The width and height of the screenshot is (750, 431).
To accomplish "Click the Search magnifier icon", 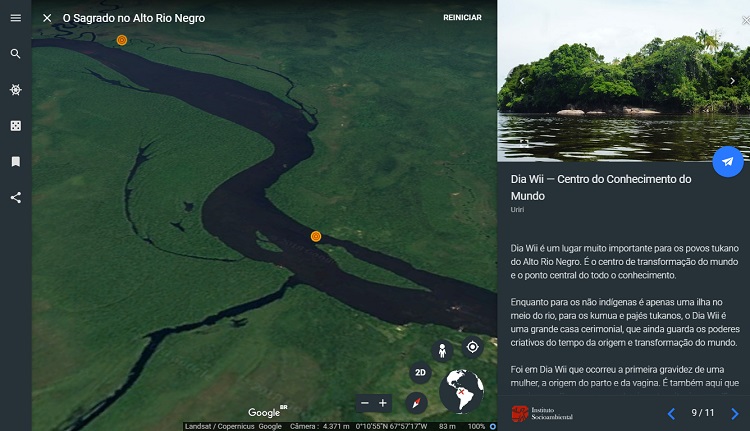I will click(15, 54).
